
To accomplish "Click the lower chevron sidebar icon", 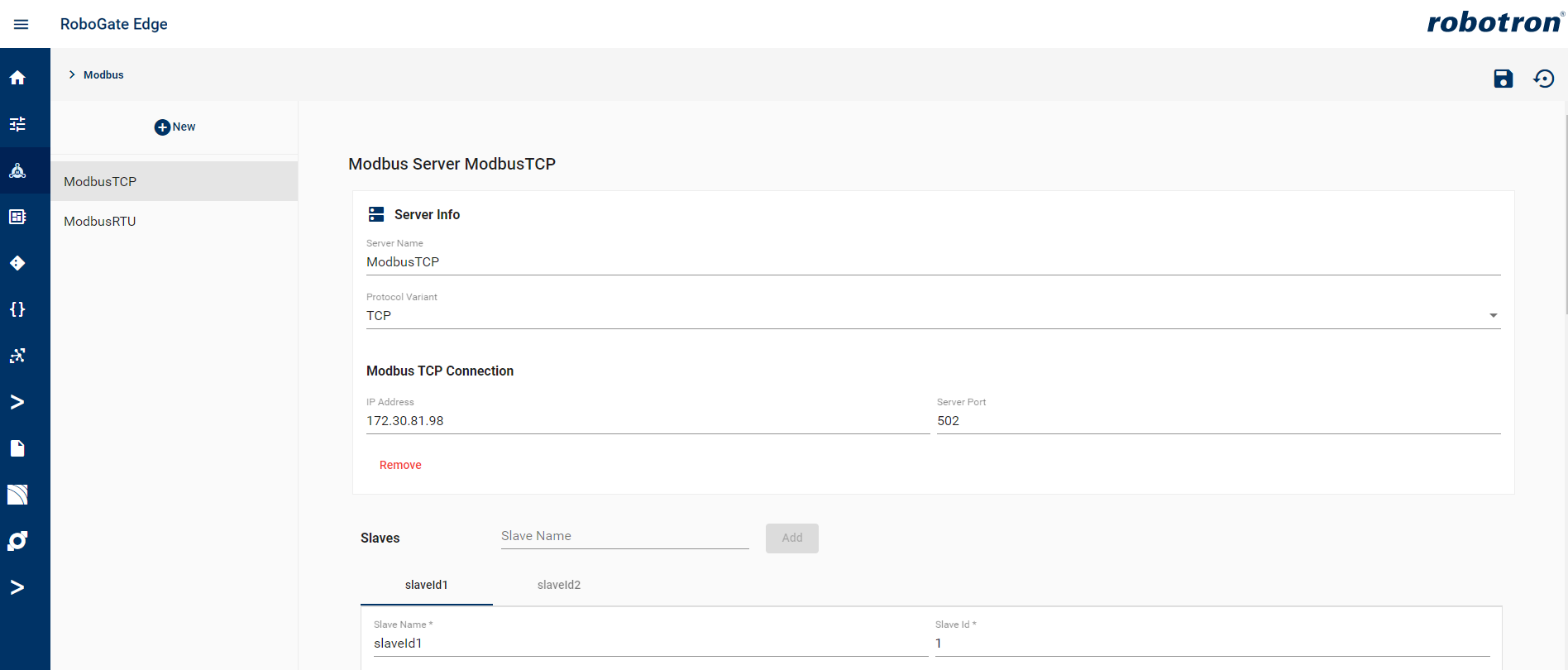I will [x=17, y=587].
